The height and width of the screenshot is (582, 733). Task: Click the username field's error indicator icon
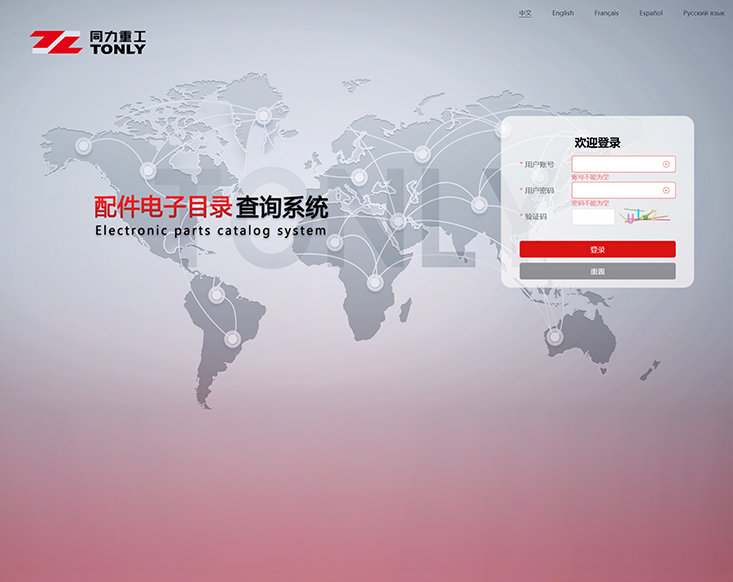click(666, 164)
